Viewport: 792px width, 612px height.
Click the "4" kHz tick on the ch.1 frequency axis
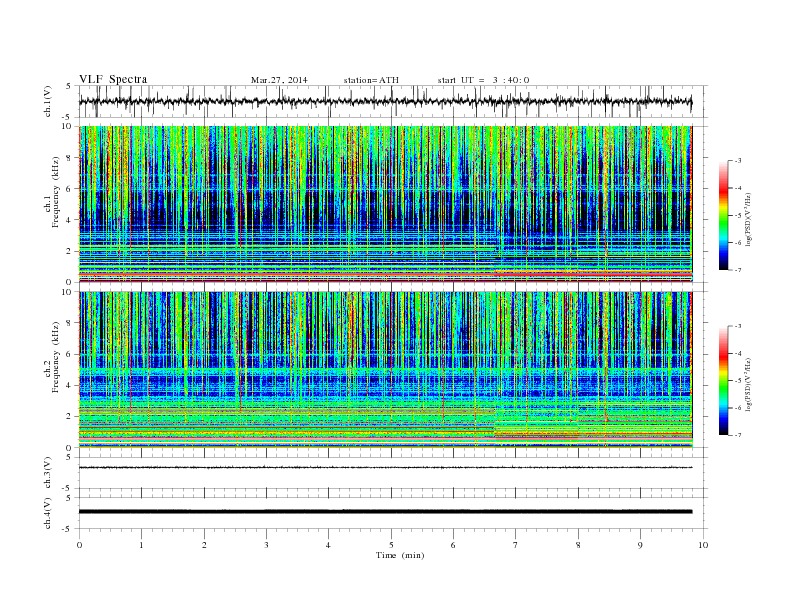69,220
